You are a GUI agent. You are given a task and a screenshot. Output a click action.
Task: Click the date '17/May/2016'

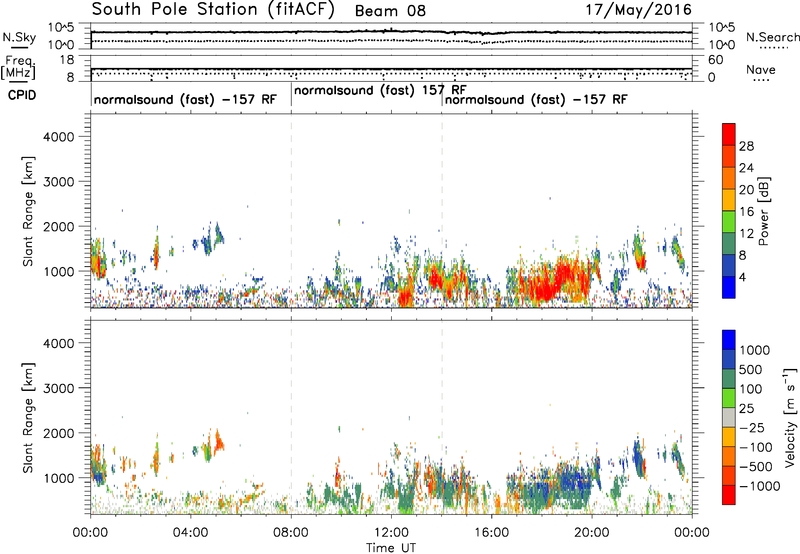click(638, 9)
